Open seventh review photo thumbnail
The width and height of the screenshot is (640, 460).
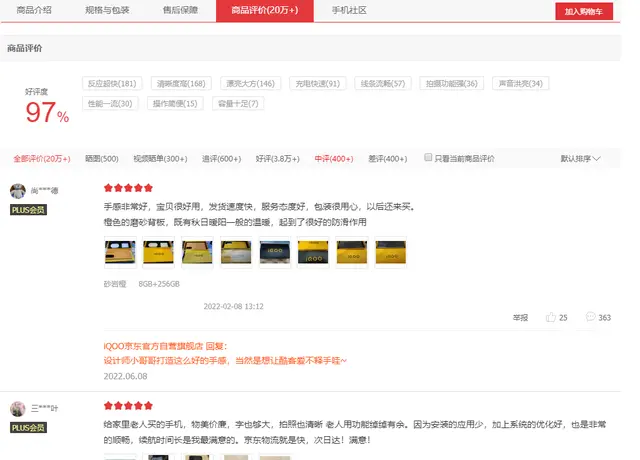coord(352,252)
